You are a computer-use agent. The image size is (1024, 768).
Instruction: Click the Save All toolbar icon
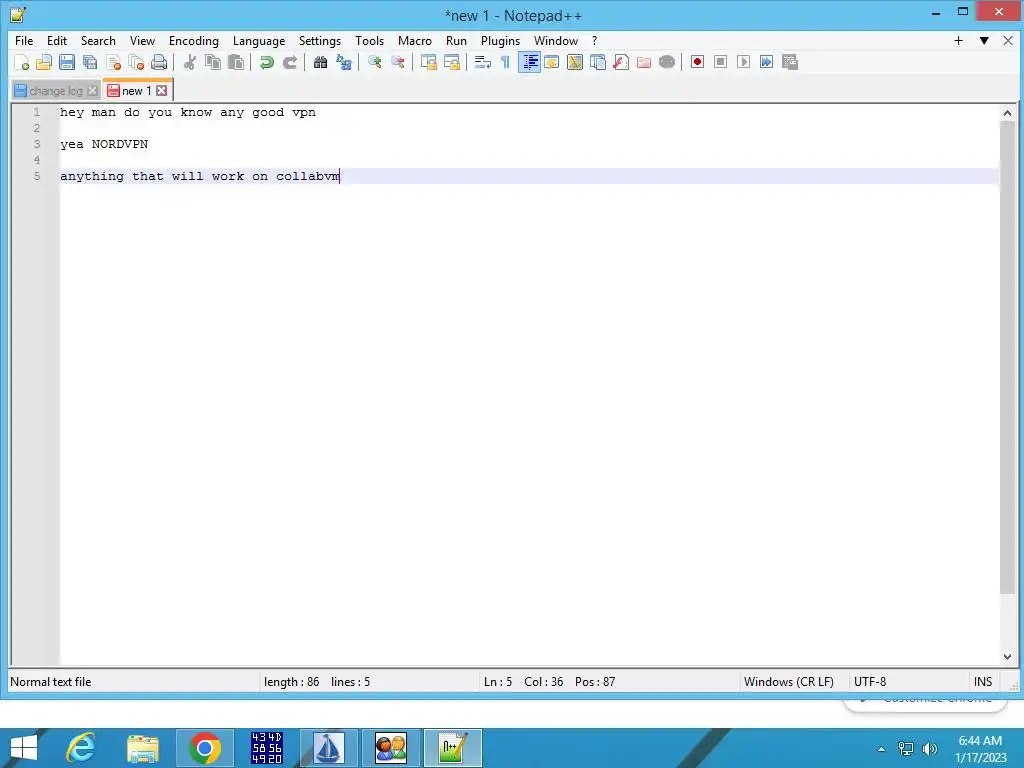[90, 62]
